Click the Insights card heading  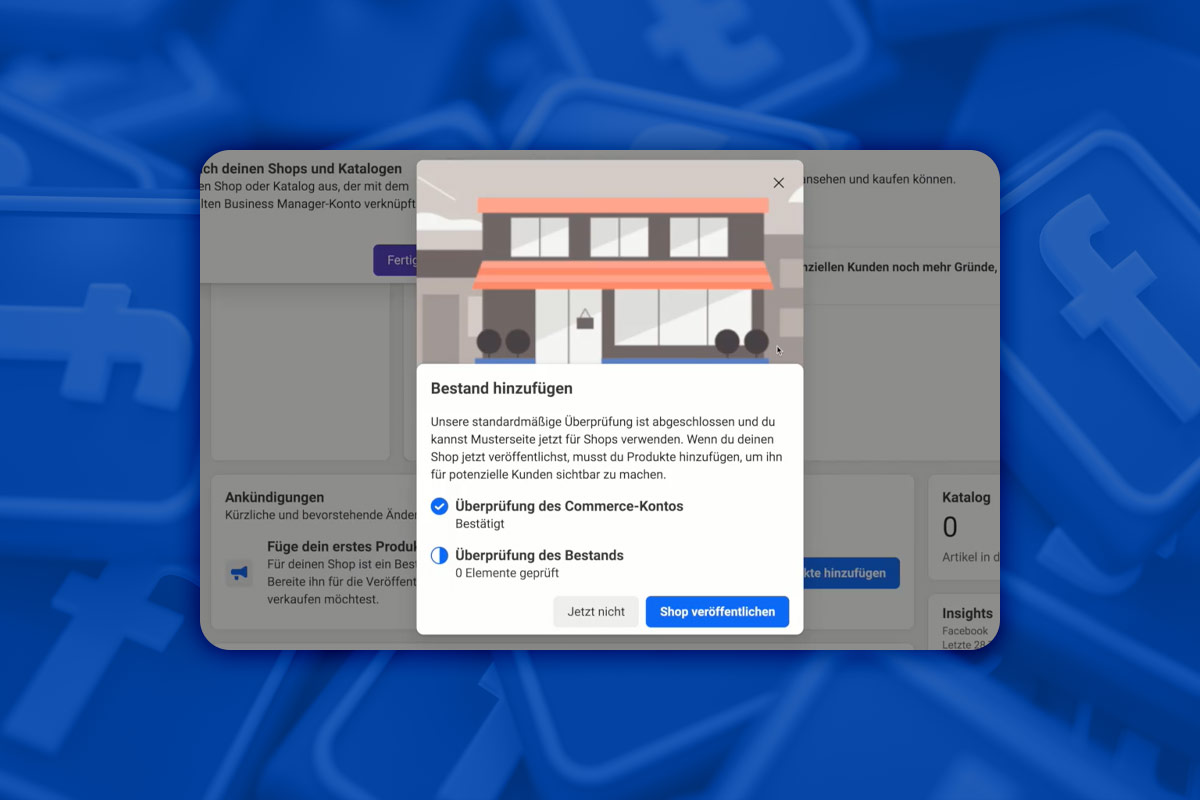[967, 613]
